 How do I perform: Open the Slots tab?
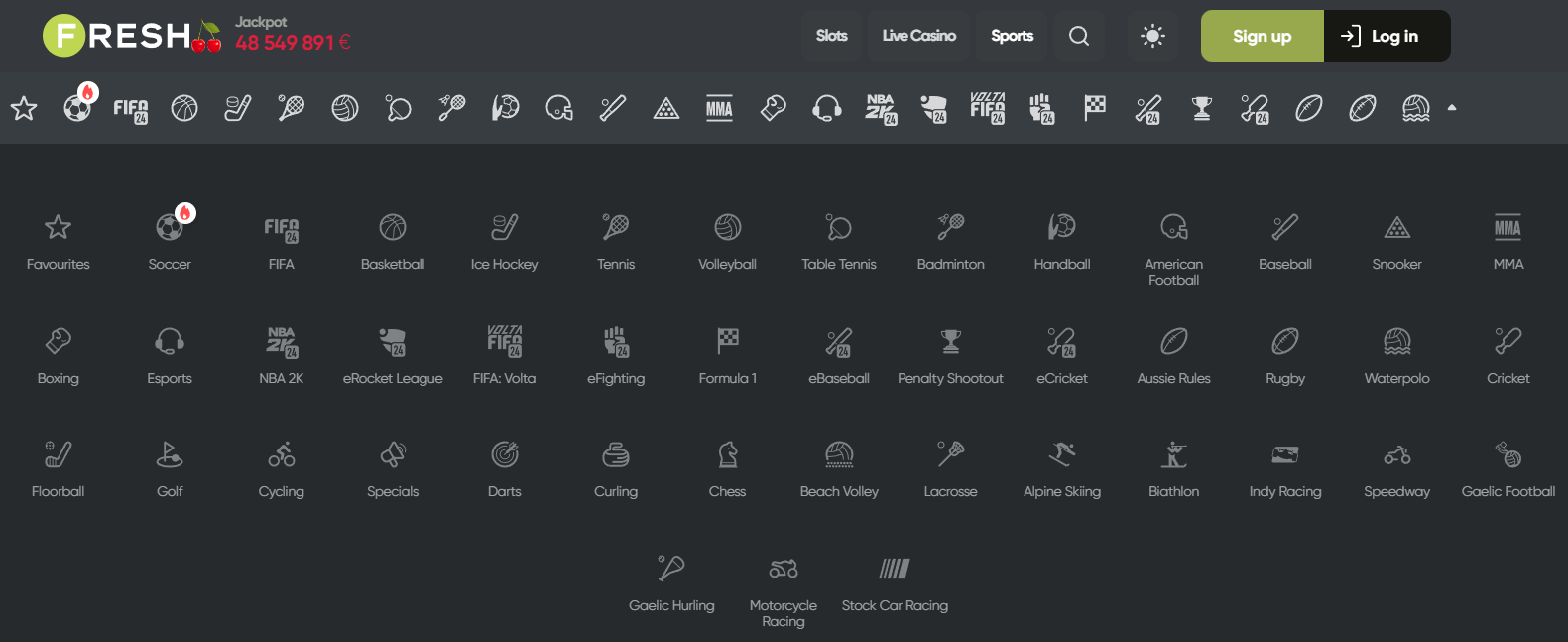[831, 36]
